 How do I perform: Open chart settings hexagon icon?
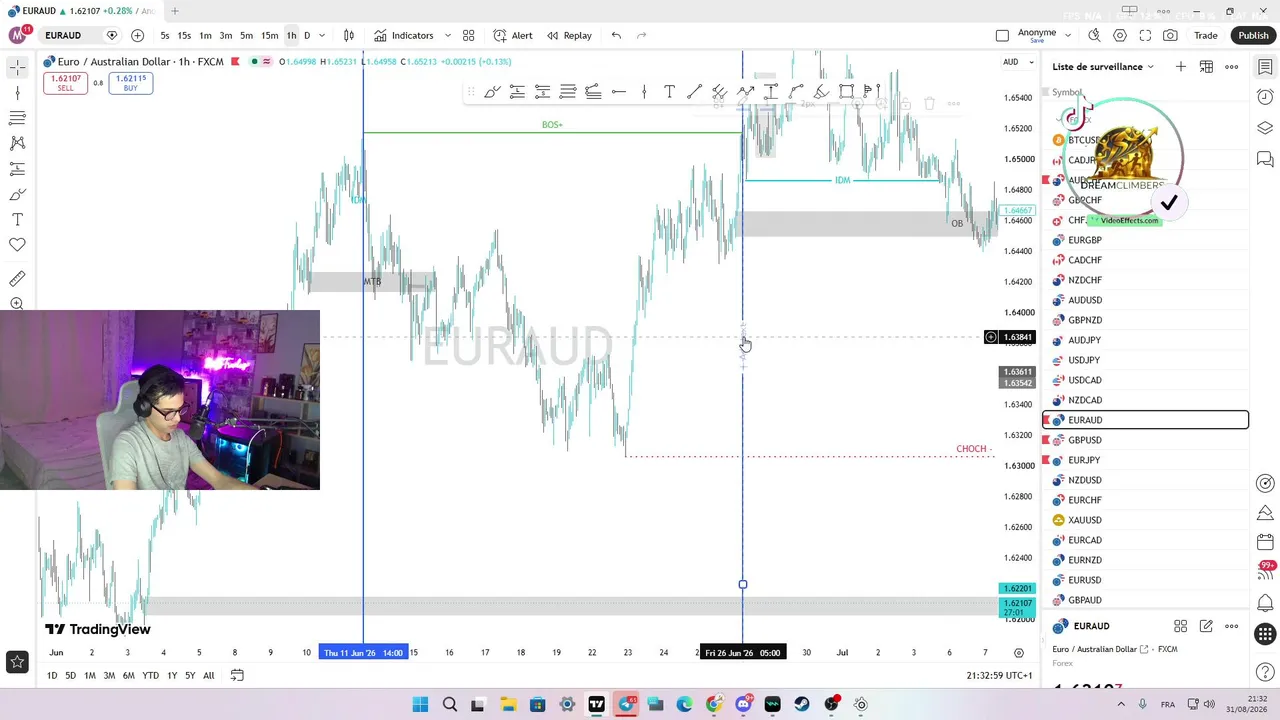tap(1120, 36)
